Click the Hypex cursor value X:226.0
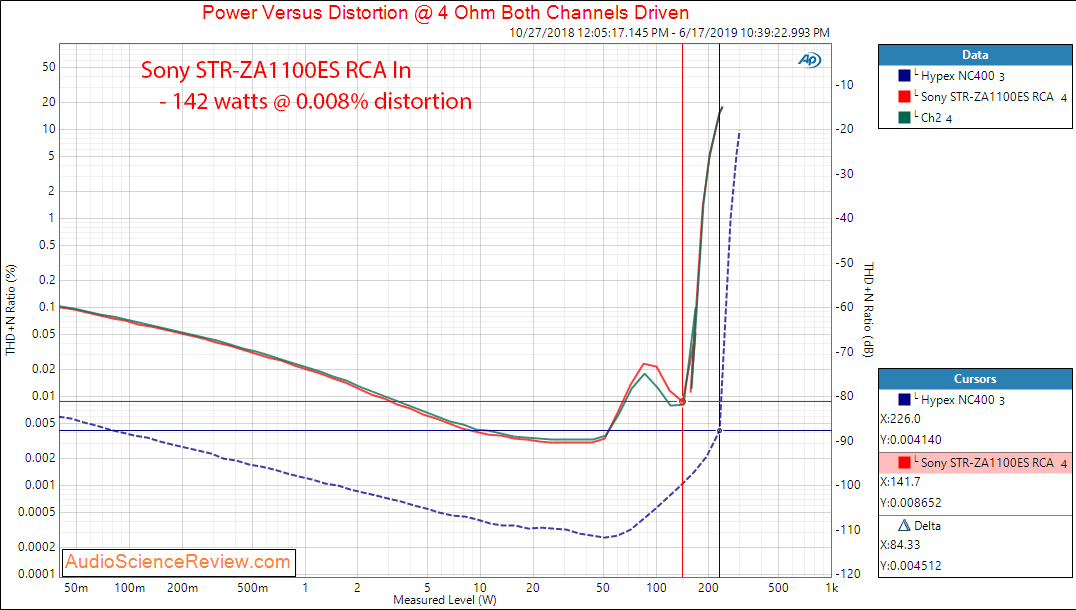The image size is (1076, 610). (900, 419)
